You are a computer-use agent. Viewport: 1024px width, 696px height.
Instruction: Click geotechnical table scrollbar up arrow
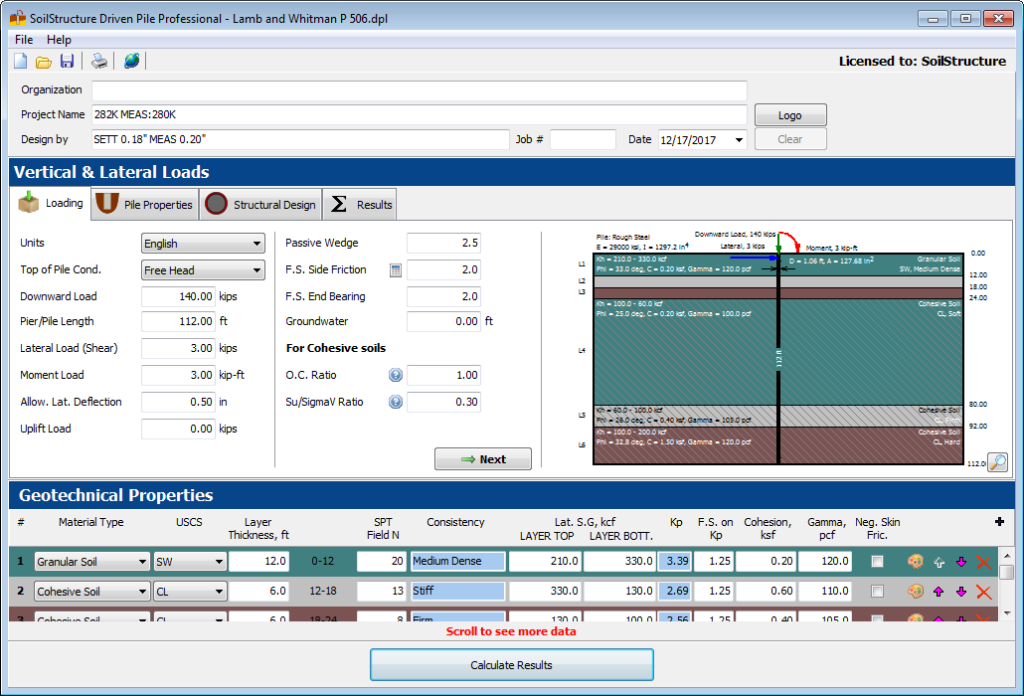(1006, 556)
